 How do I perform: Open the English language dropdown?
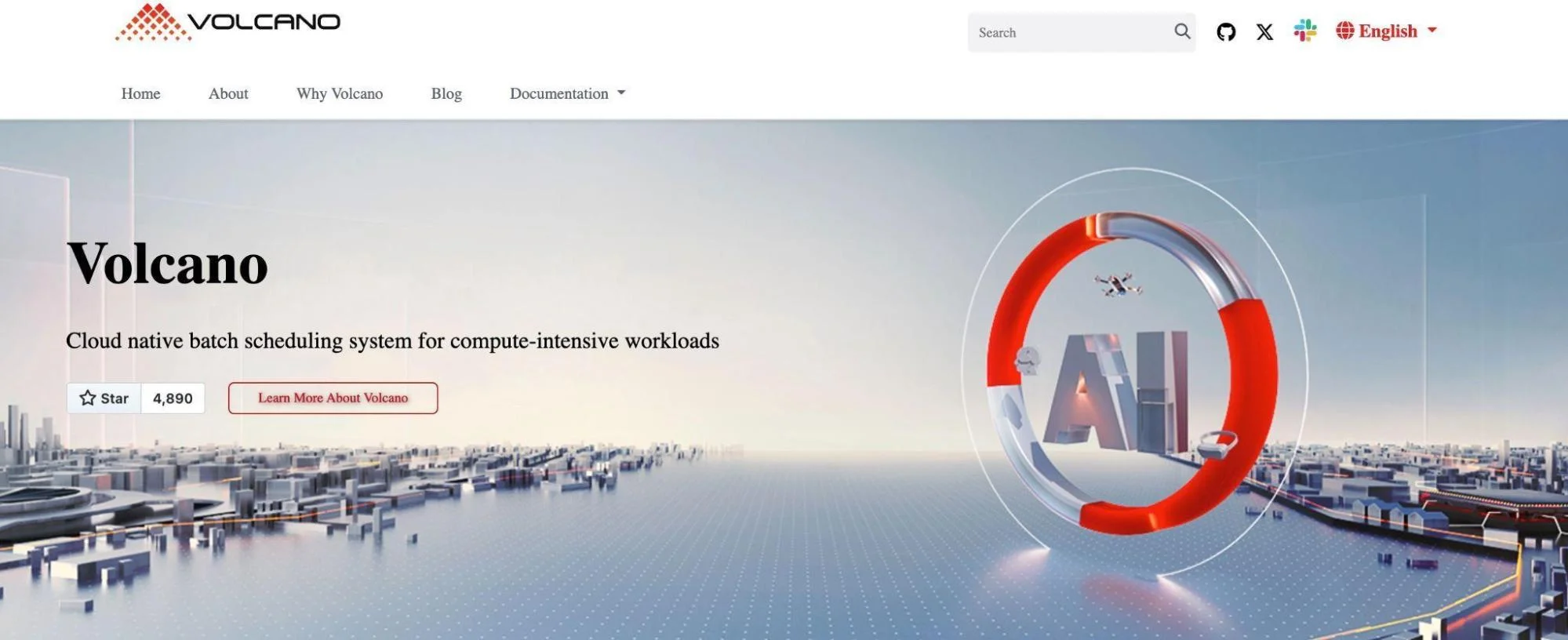(x=1388, y=31)
